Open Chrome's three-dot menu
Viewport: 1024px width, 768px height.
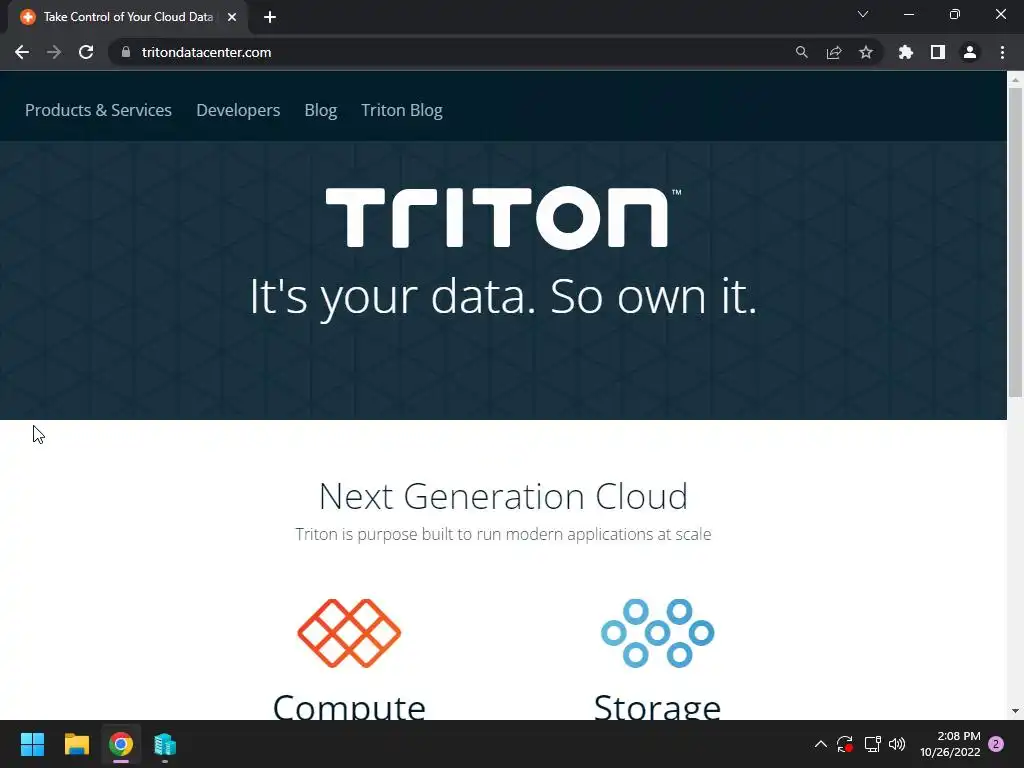1002,52
